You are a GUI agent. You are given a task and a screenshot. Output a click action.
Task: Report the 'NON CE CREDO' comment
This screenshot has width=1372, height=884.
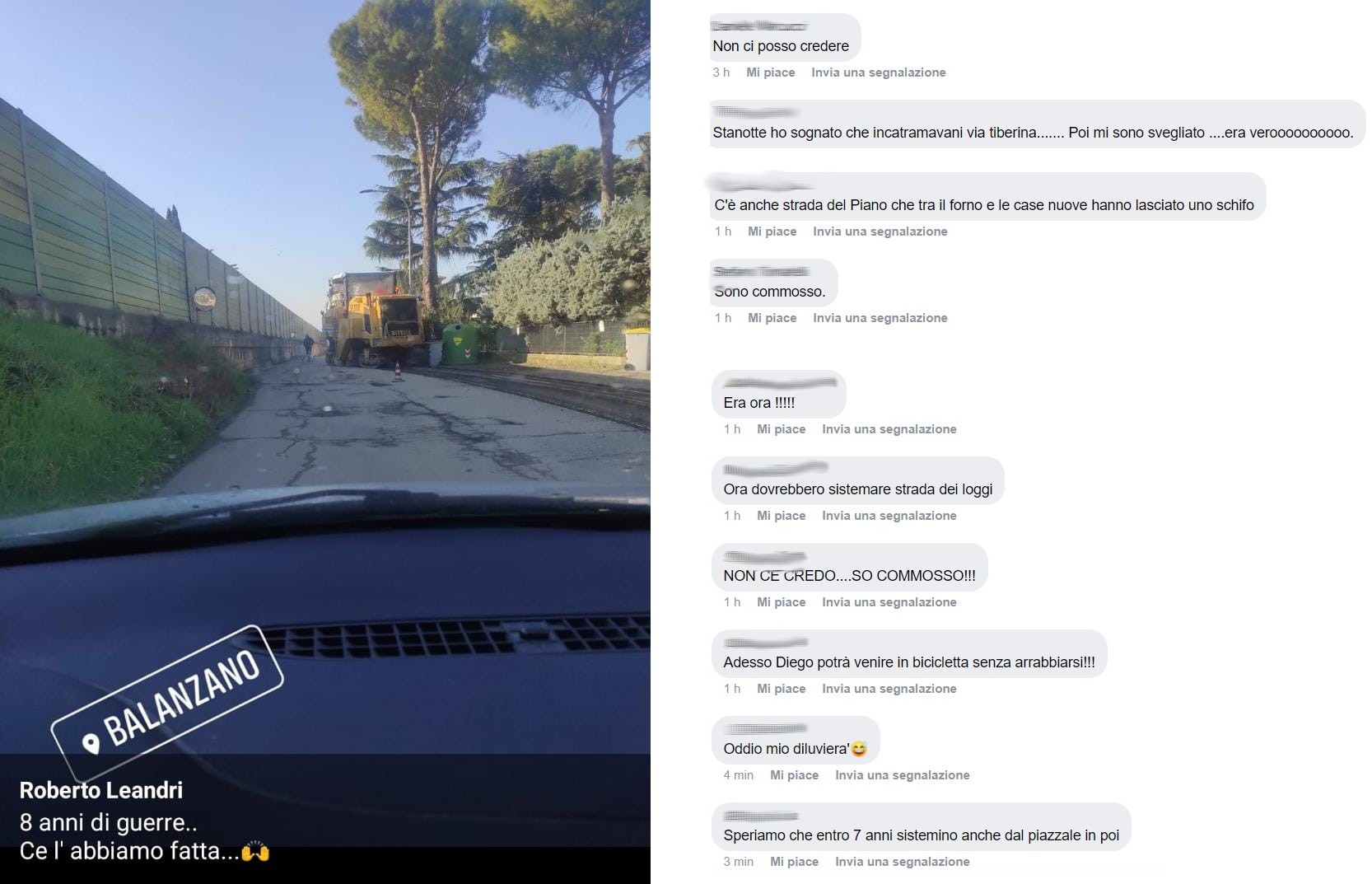pos(889,602)
